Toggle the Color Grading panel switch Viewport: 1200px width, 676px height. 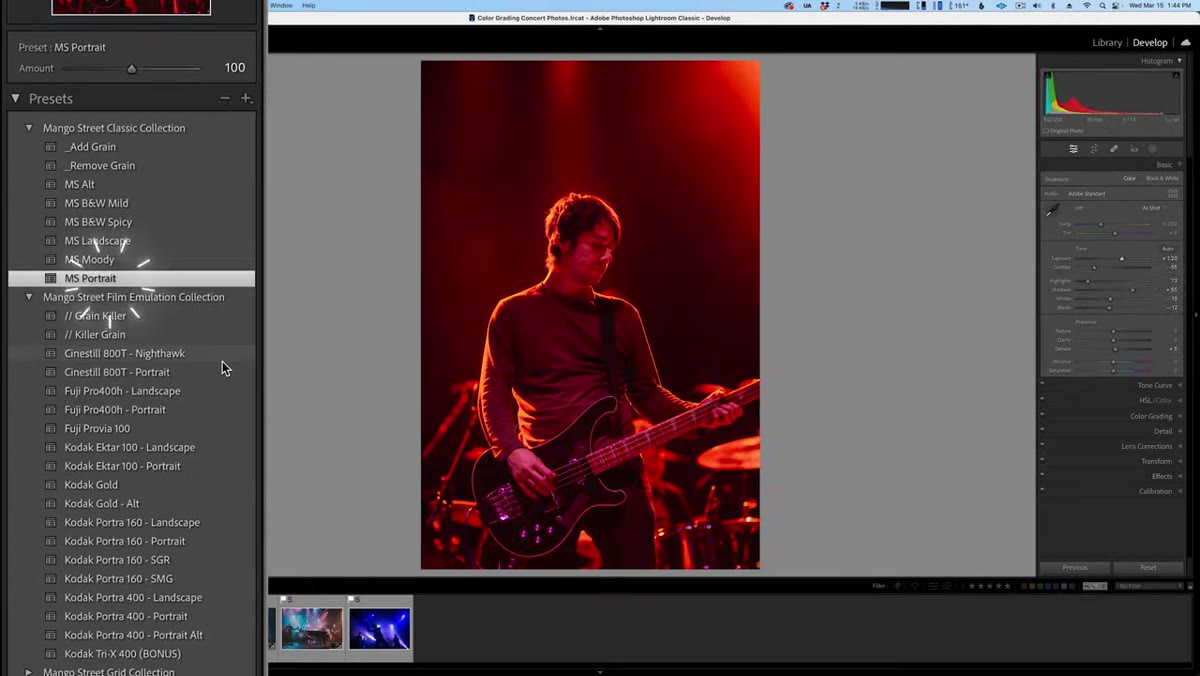[1042, 416]
